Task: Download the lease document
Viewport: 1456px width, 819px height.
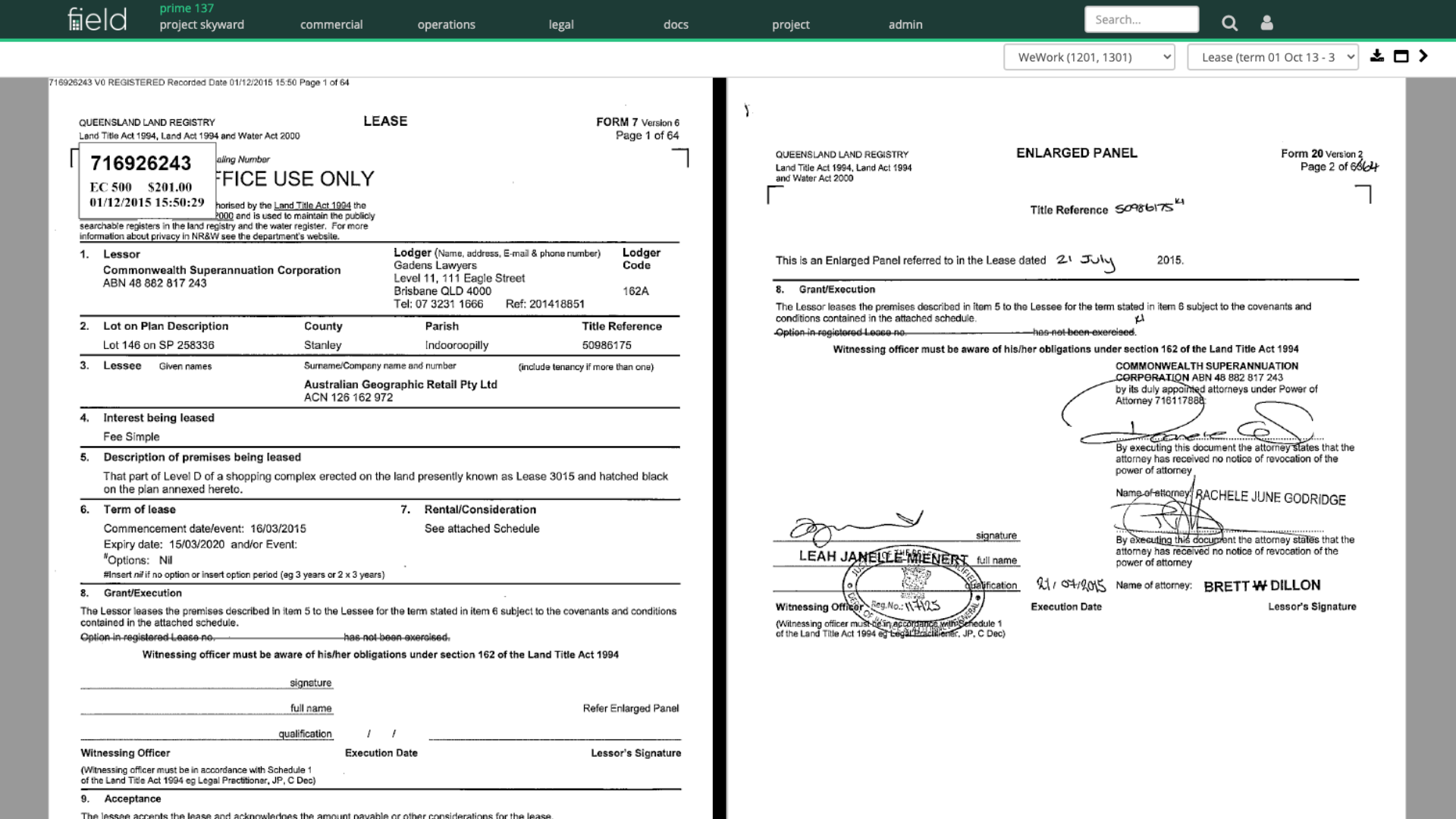Action: pyautogui.click(x=1377, y=56)
